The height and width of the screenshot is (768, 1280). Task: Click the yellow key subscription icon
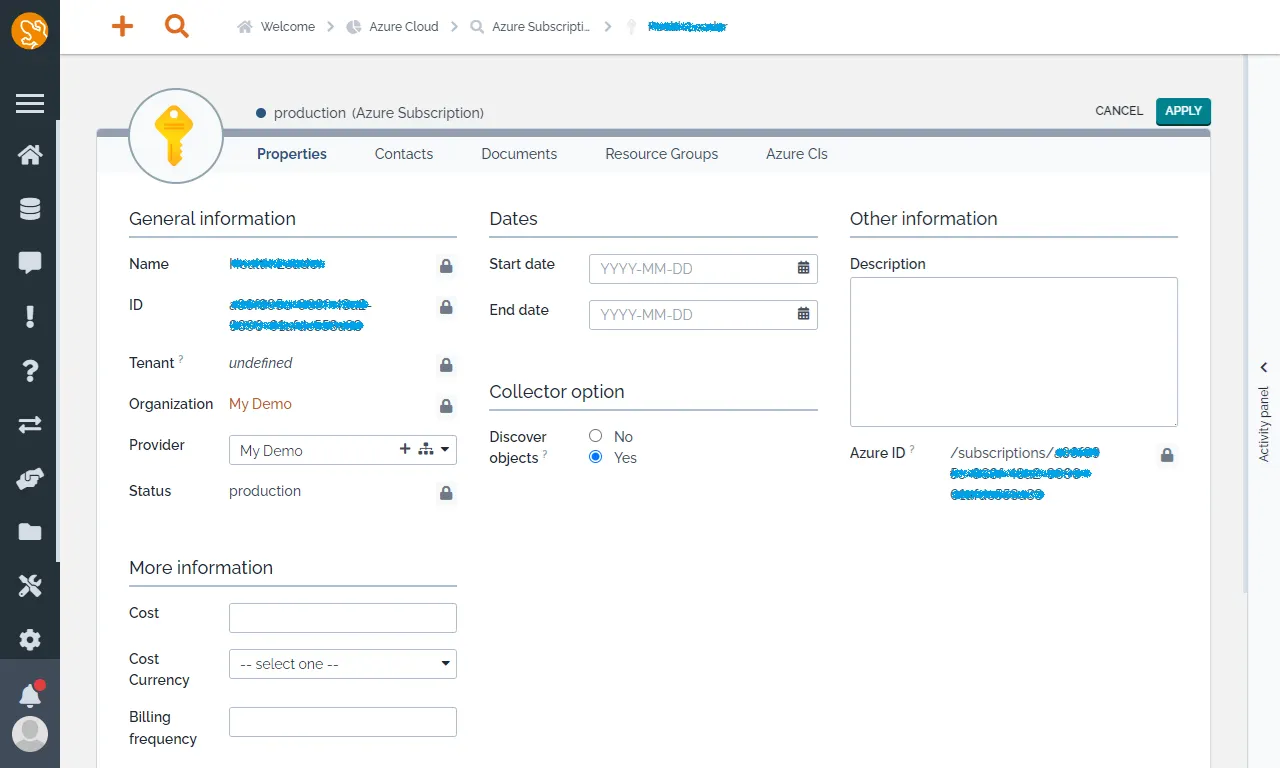[x=176, y=136]
